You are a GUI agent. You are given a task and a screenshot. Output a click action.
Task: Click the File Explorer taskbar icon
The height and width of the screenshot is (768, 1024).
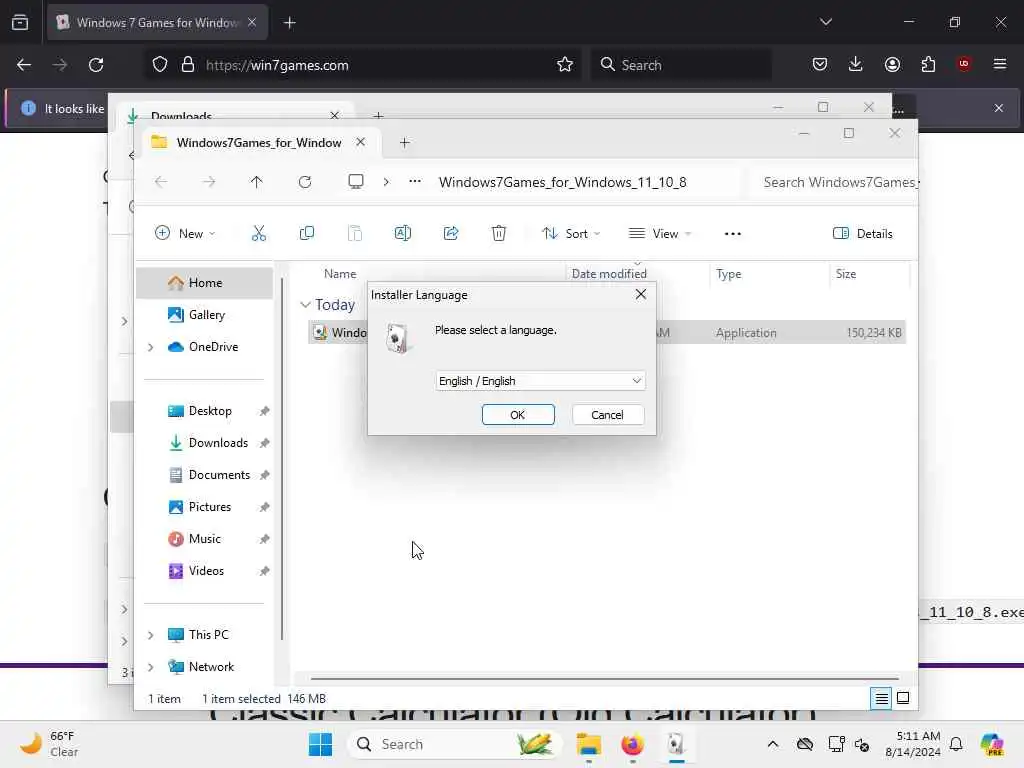click(x=588, y=744)
